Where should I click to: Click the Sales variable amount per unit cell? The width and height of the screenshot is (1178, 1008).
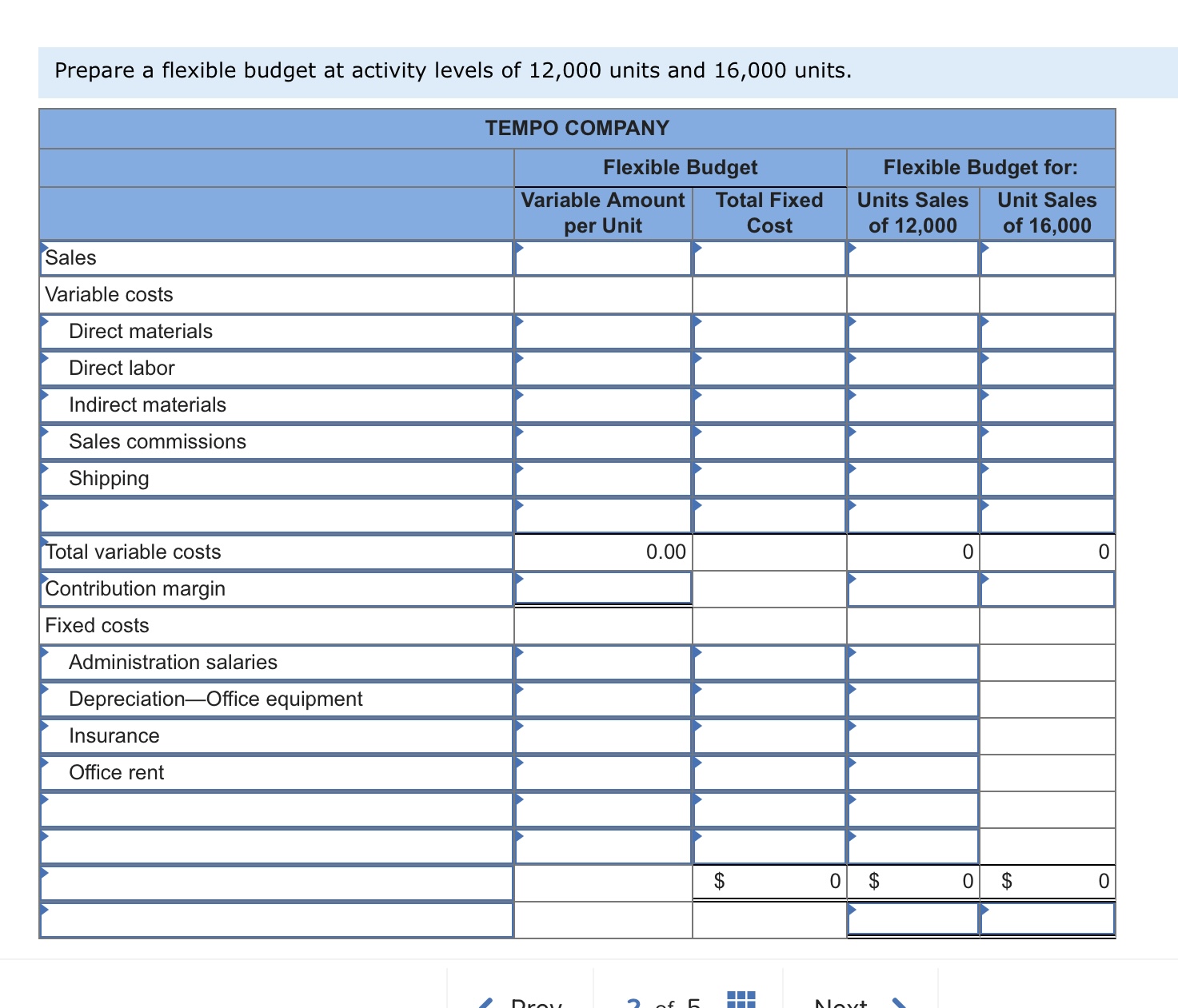pos(603,258)
